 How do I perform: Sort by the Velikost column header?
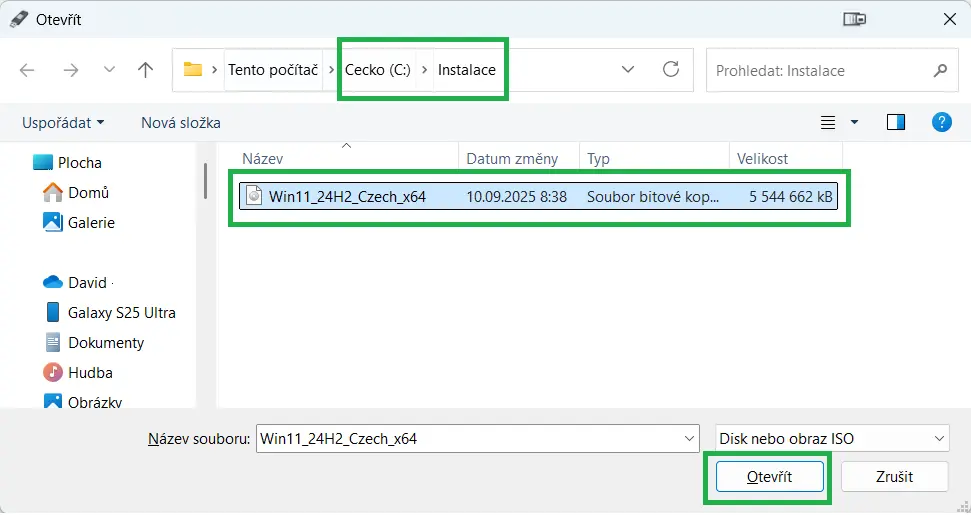pos(785,158)
